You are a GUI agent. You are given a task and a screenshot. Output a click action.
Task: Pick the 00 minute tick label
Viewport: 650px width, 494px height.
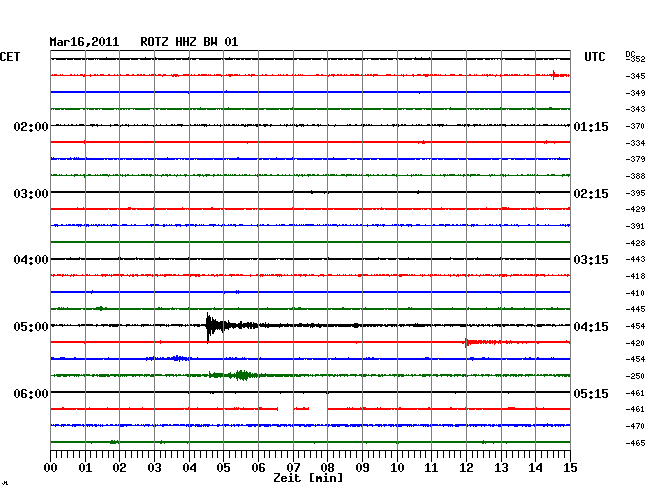51,467
